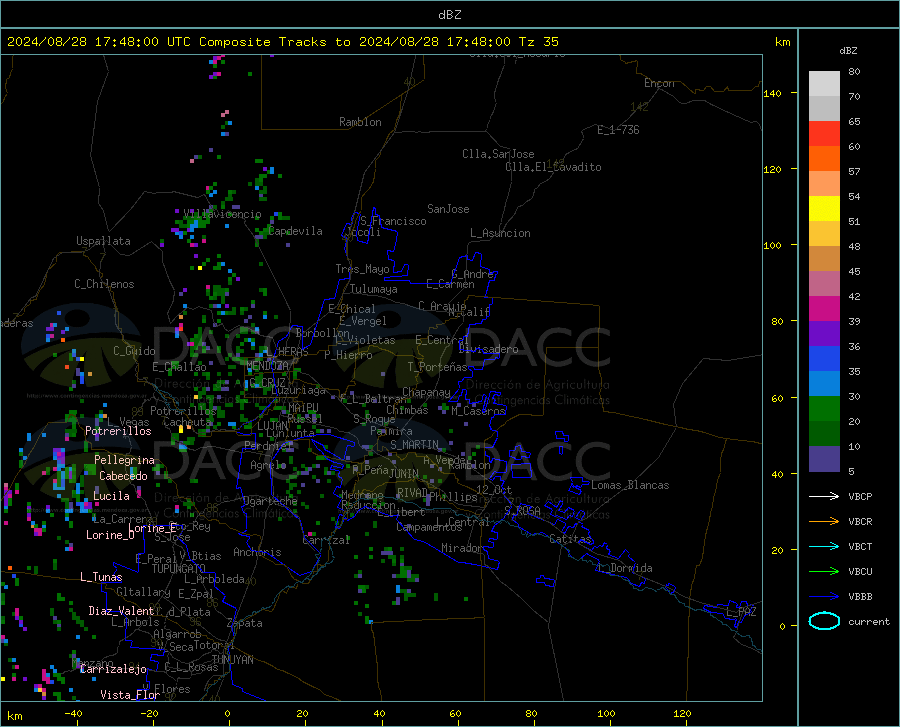The image size is (900, 727).
Task: Click the JUNIN map label
Action: pyautogui.click(x=404, y=473)
